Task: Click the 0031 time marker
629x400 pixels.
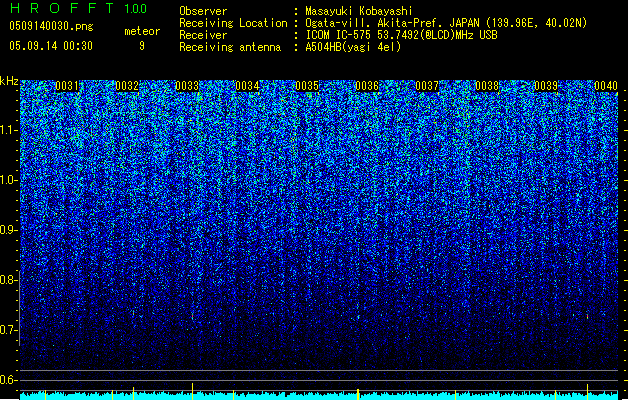Action: click(68, 87)
